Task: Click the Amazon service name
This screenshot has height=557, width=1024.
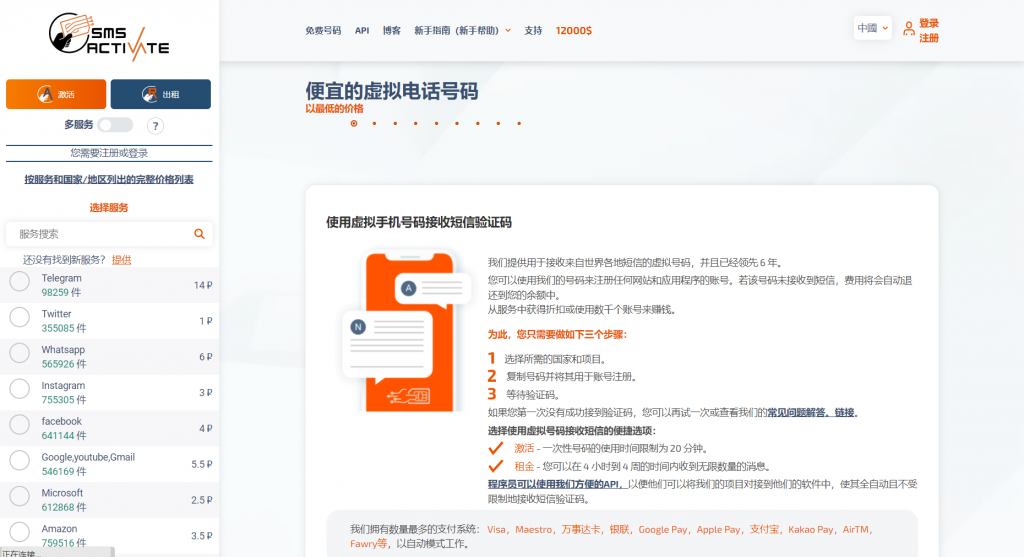Action: coord(59,529)
